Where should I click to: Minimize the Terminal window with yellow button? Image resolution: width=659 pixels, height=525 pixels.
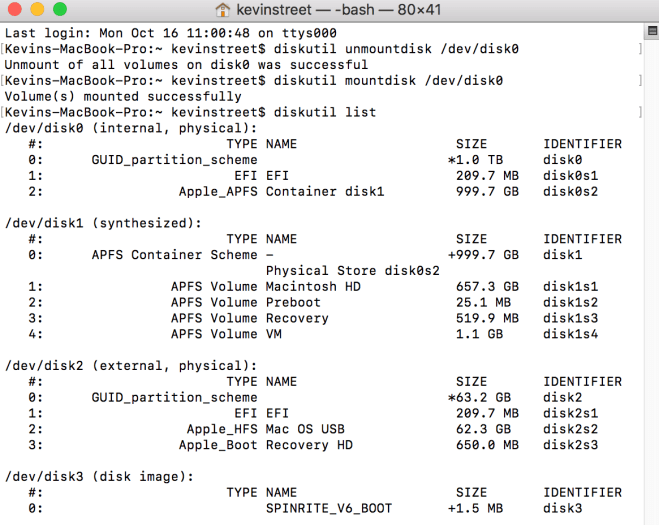pos(37,10)
